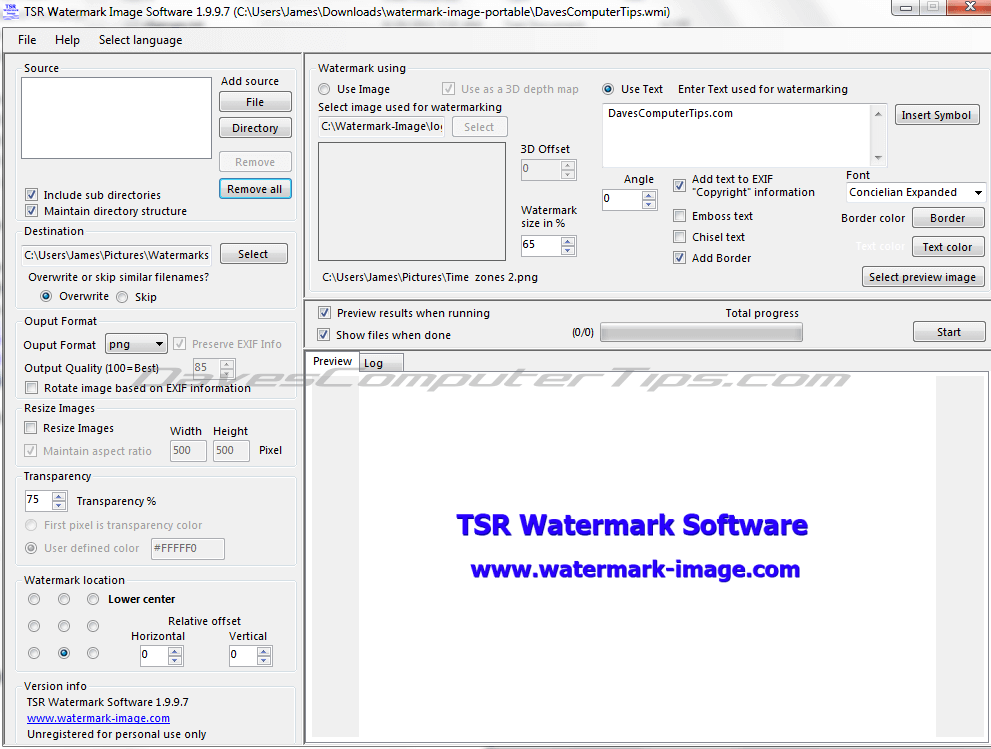Click the Source file list box

116,118
